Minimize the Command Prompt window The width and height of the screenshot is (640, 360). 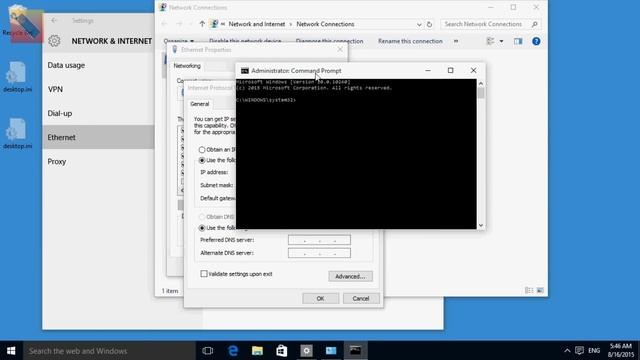(428, 70)
